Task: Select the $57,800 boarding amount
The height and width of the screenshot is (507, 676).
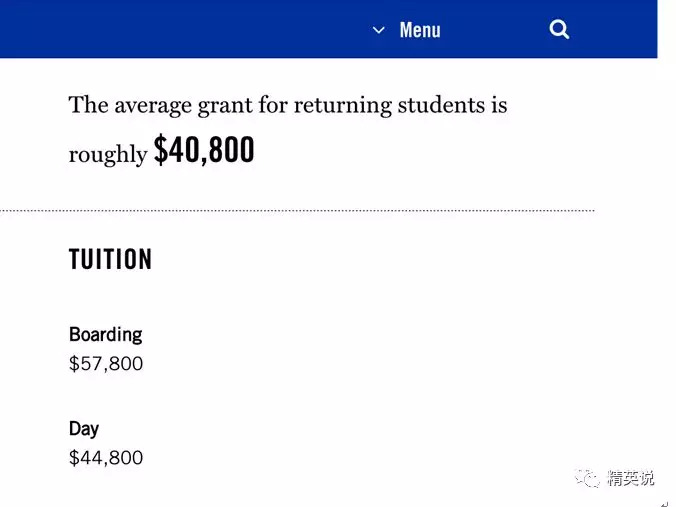Action: tap(106, 364)
